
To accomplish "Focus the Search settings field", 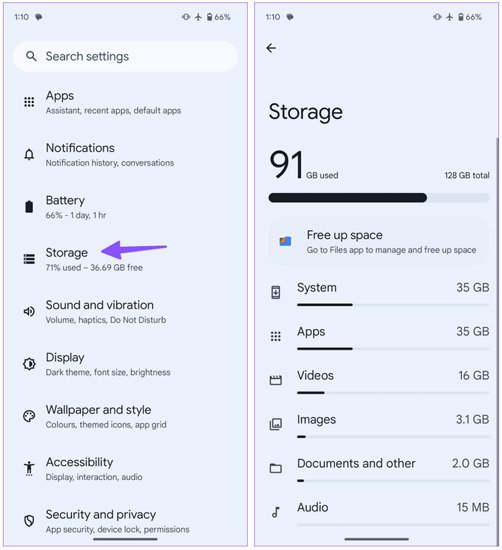I will pos(126,56).
